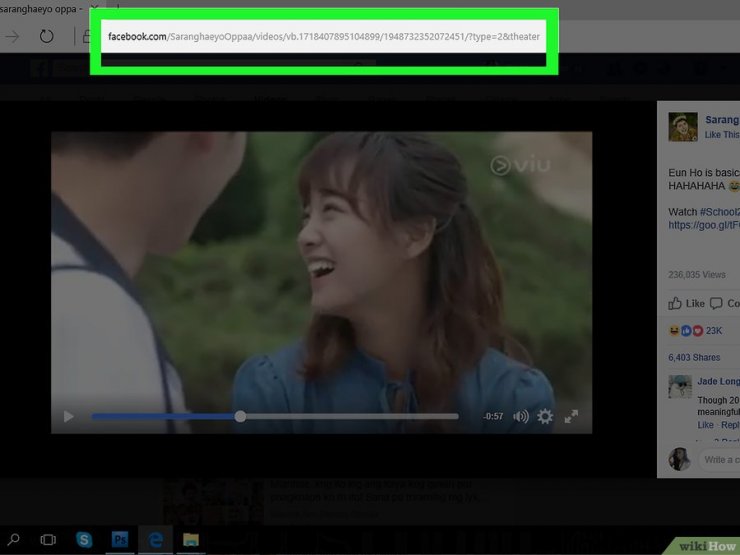This screenshot has height=555, width=740.
Task: Open video settings gear
Action: tap(545, 416)
